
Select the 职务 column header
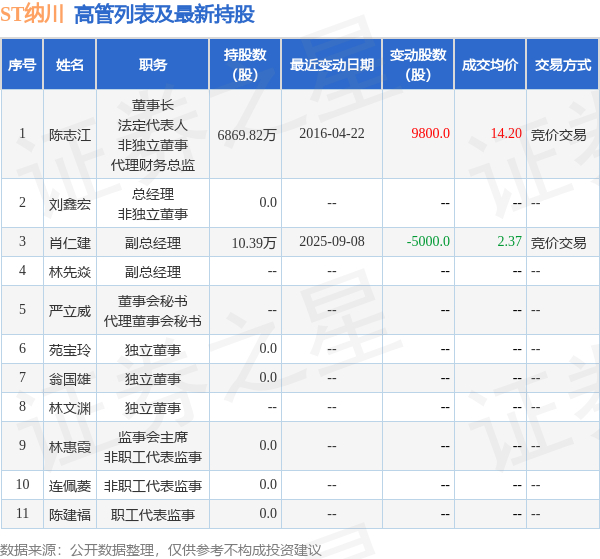(x=153, y=65)
